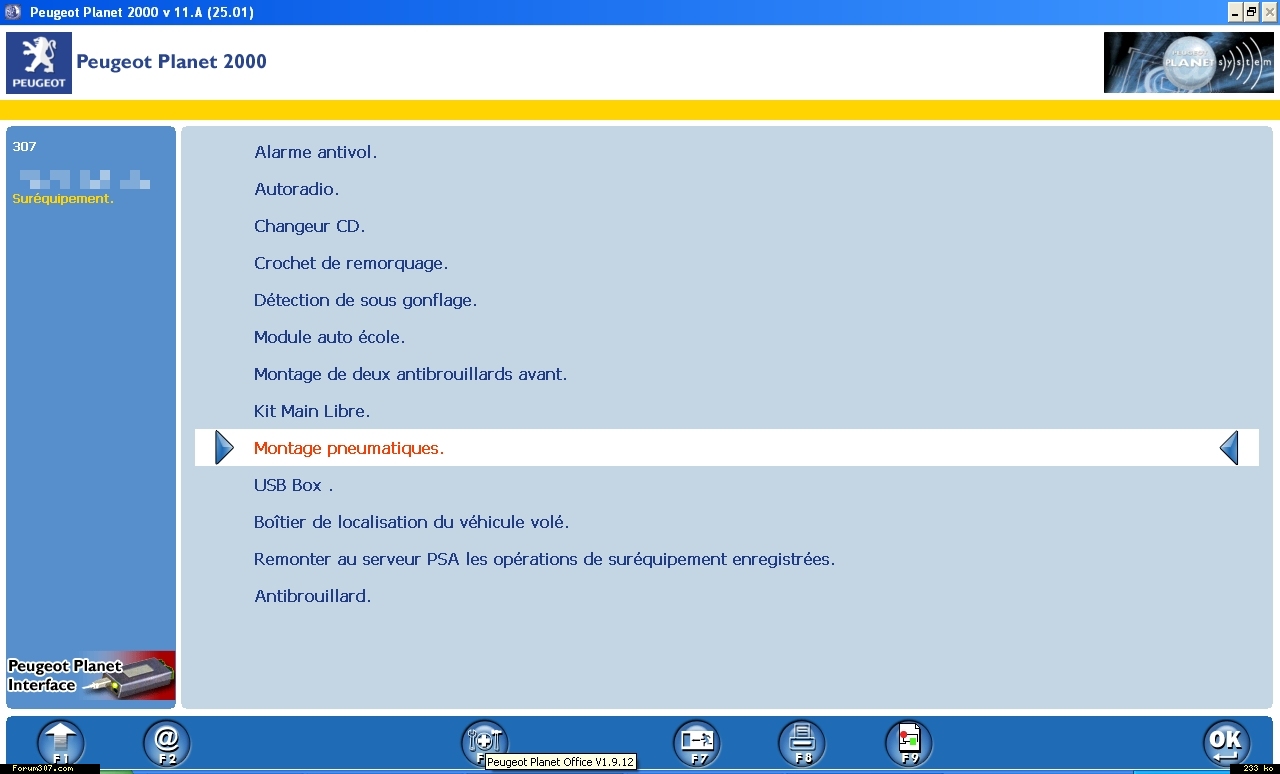Select 'USB Box .' option
Image resolution: width=1280 pixels, height=774 pixels.
293,485
